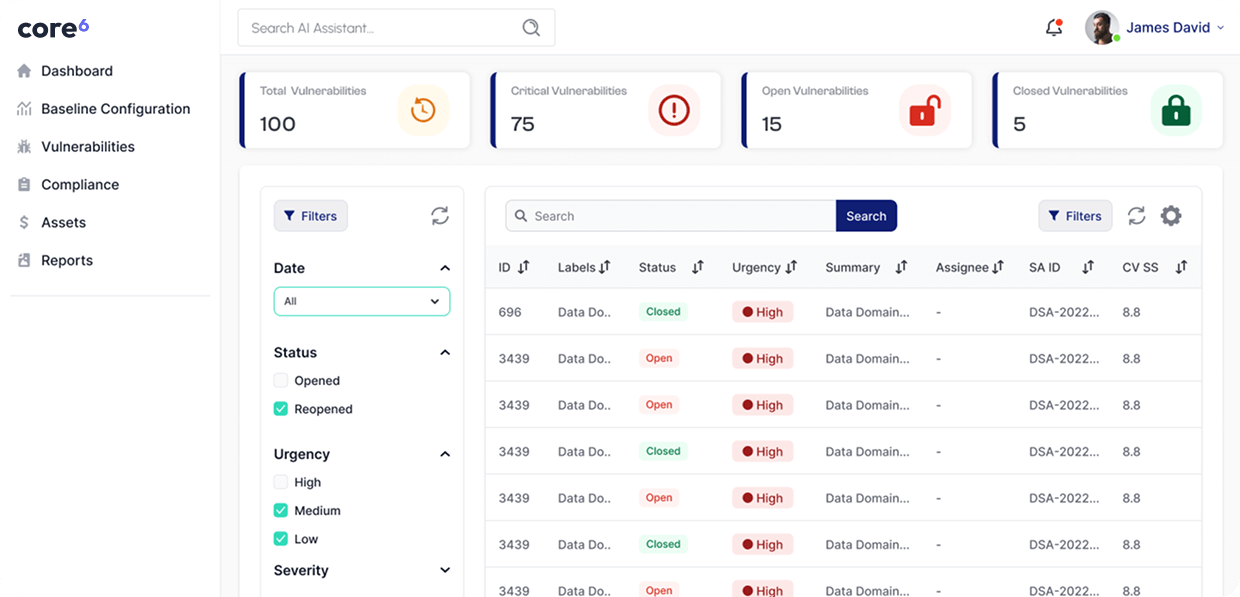Screen dimensions: 1240x597
Task: Enable the Opened status checkbox
Action: (281, 381)
